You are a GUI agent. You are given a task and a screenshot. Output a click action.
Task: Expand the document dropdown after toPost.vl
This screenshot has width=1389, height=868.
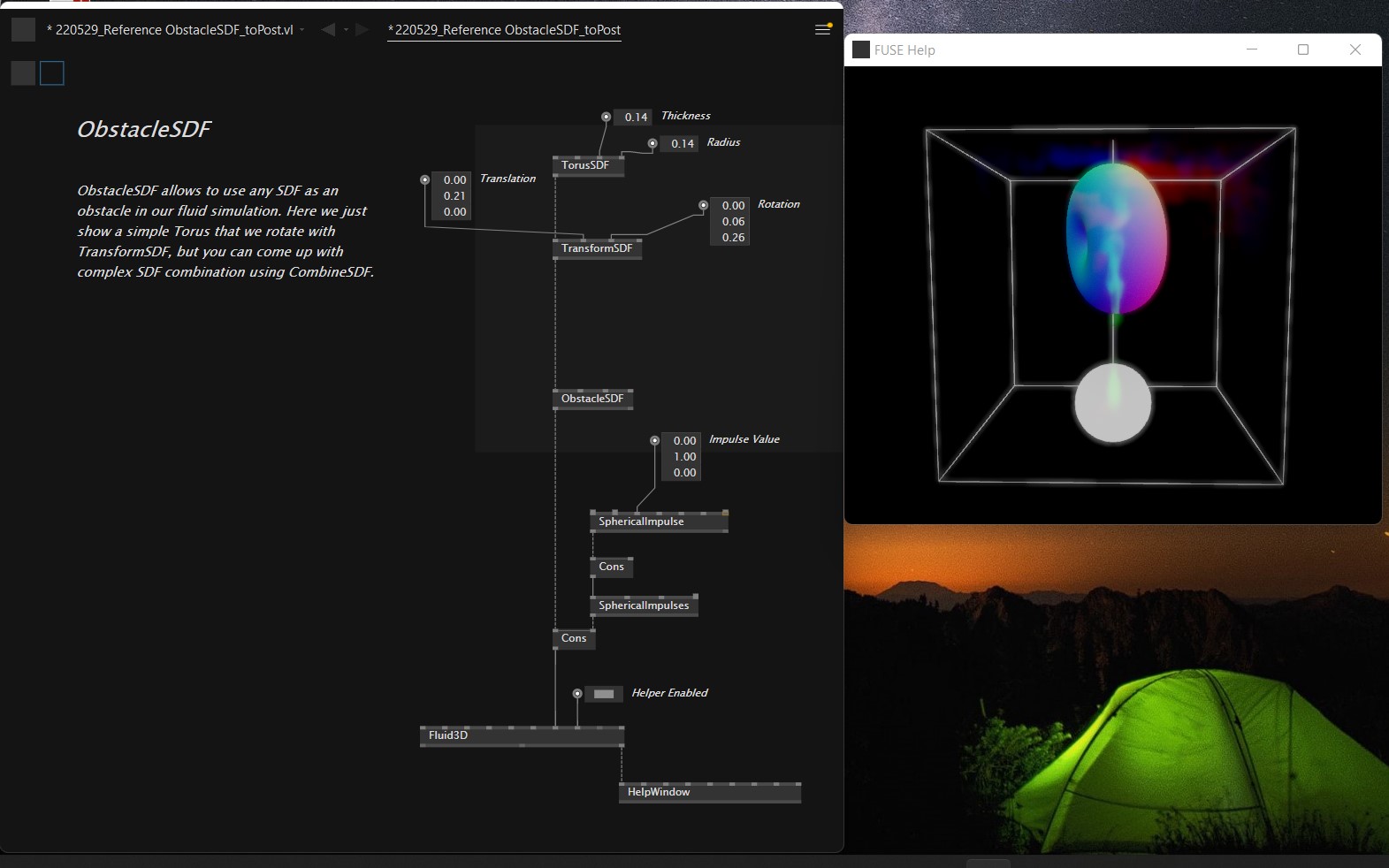pos(302,30)
